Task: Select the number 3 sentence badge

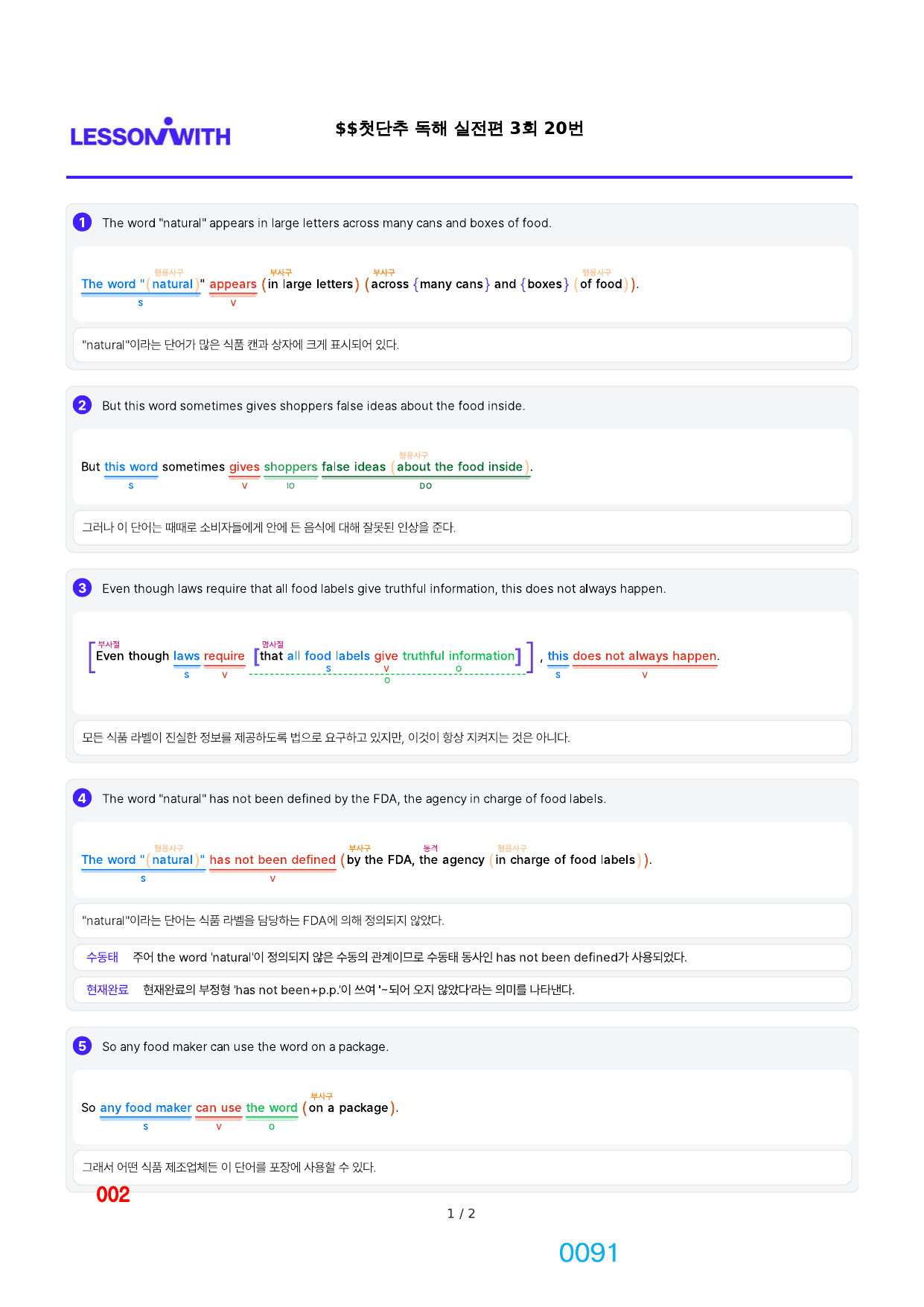Action: [82, 588]
